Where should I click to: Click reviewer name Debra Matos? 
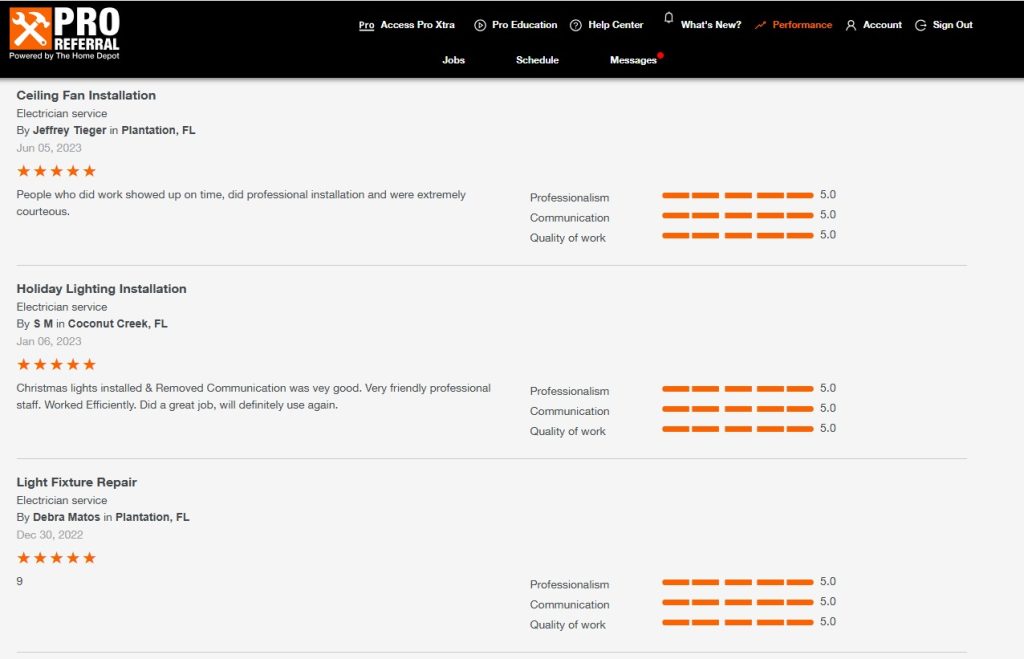66,517
